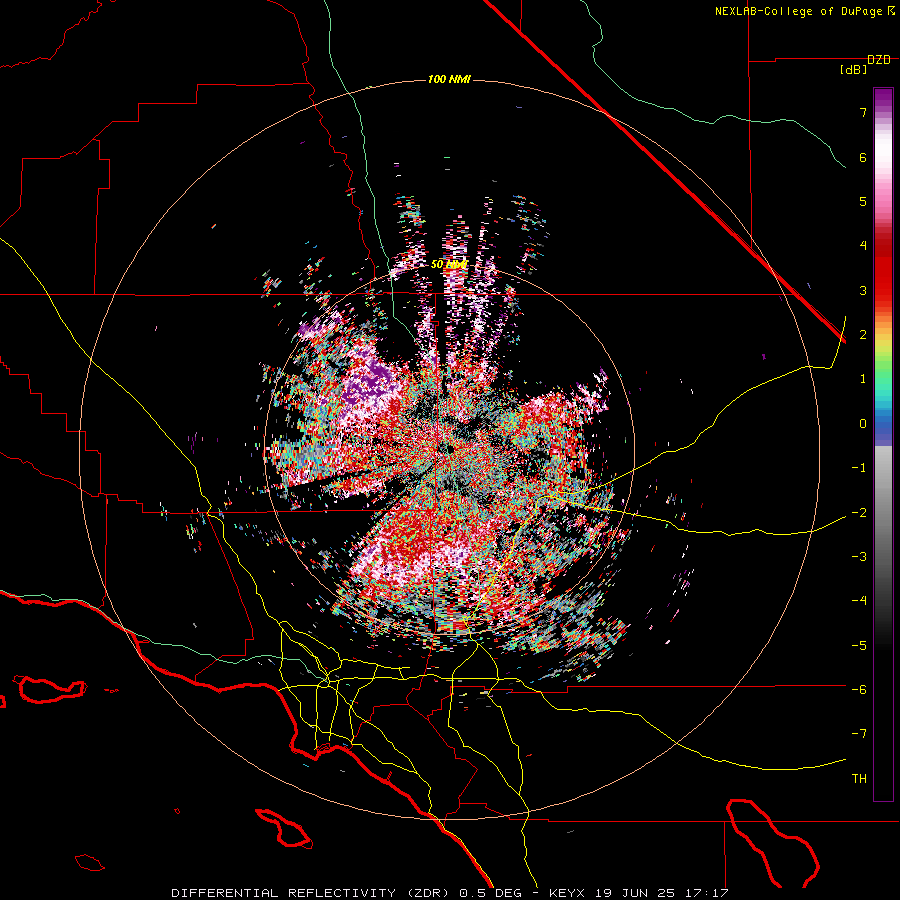The width and height of the screenshot is (900, 900).
Task: Click the -3 value on color scale
Action: pyautogui.click(x=859, y=557)
